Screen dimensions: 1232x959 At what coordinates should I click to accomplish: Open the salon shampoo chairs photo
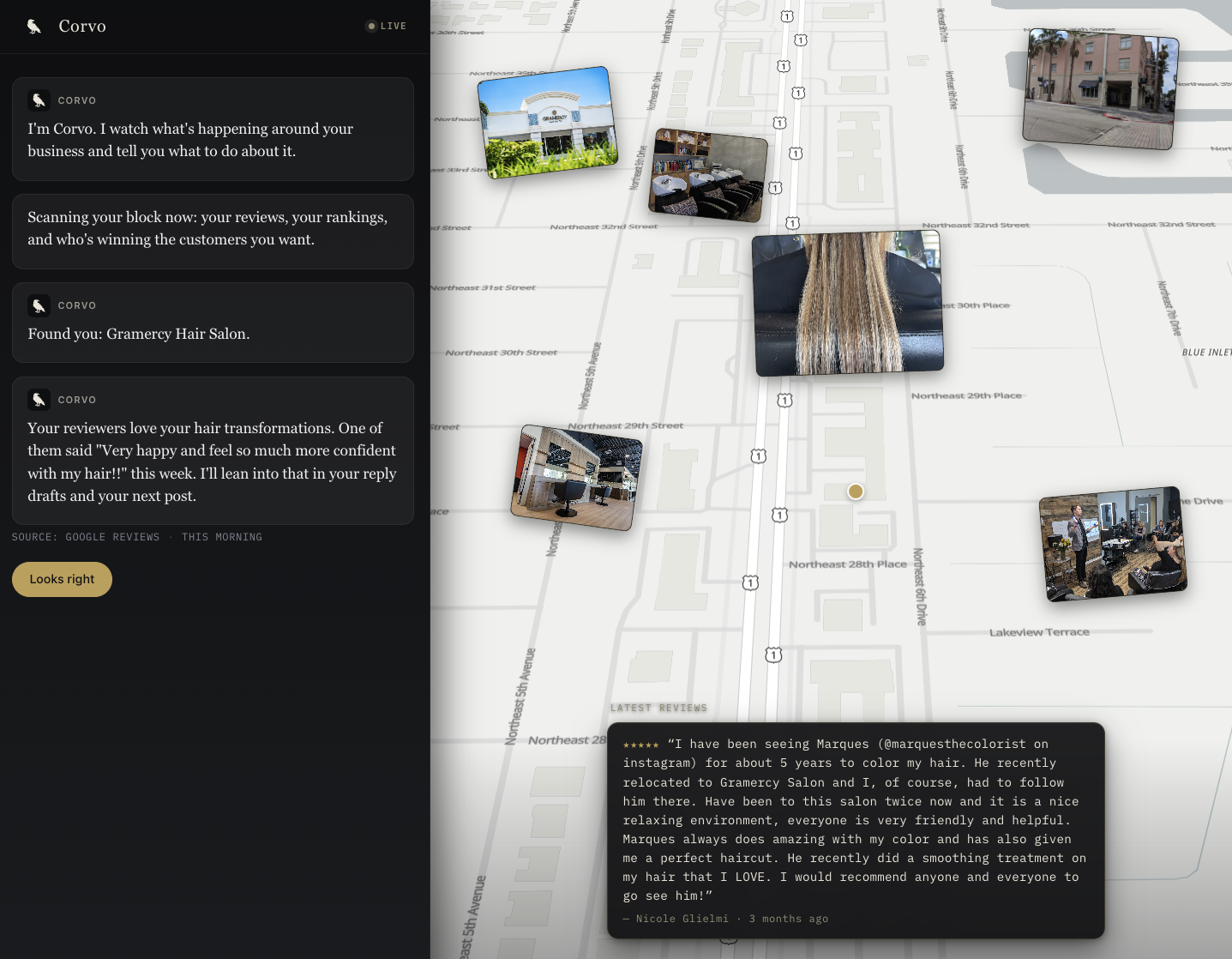click(708, 175)
